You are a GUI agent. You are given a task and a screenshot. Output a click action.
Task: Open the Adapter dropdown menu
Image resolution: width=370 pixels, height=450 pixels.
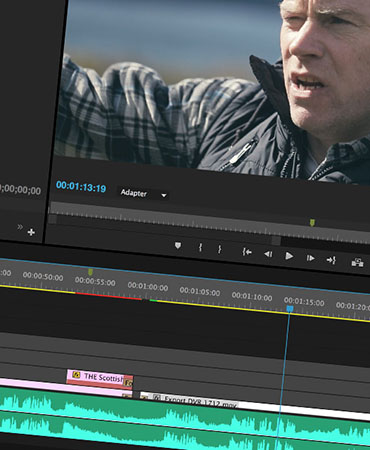(143, 193)
